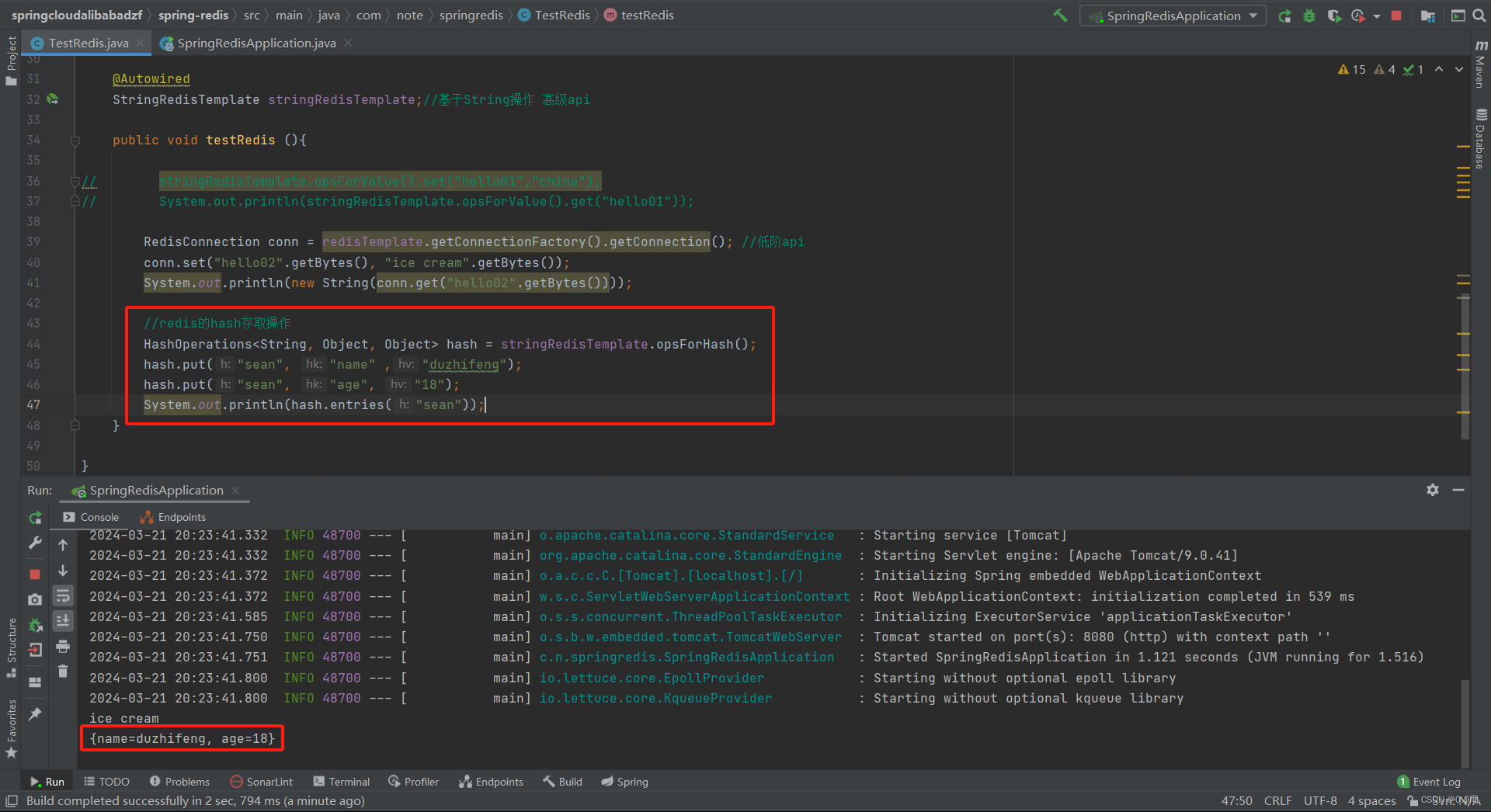Hide the Run tool window

point(1458,490)
